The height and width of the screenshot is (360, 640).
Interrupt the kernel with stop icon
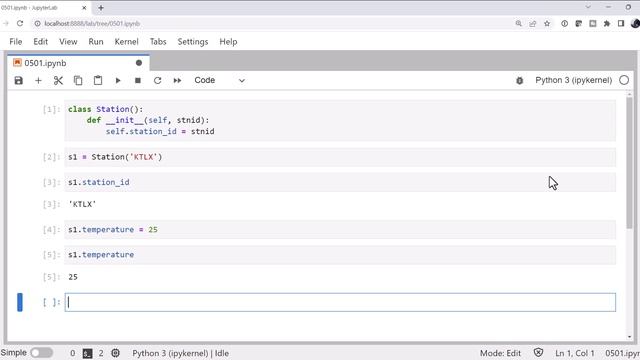pos(138,80)
